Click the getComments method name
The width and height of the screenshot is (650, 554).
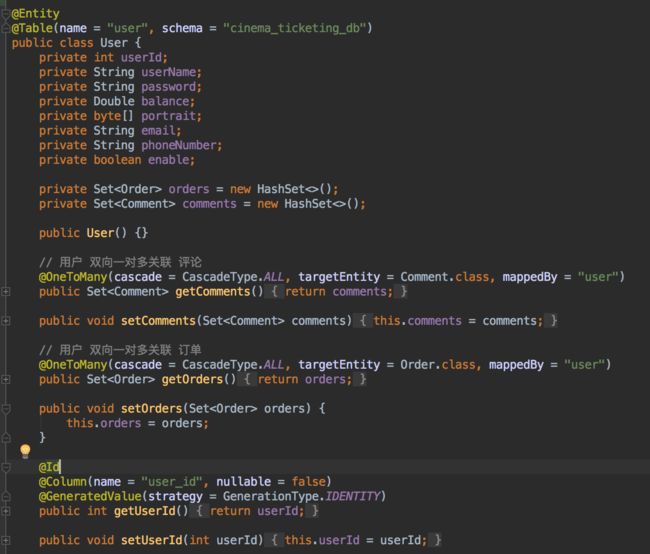pos(213,292)
